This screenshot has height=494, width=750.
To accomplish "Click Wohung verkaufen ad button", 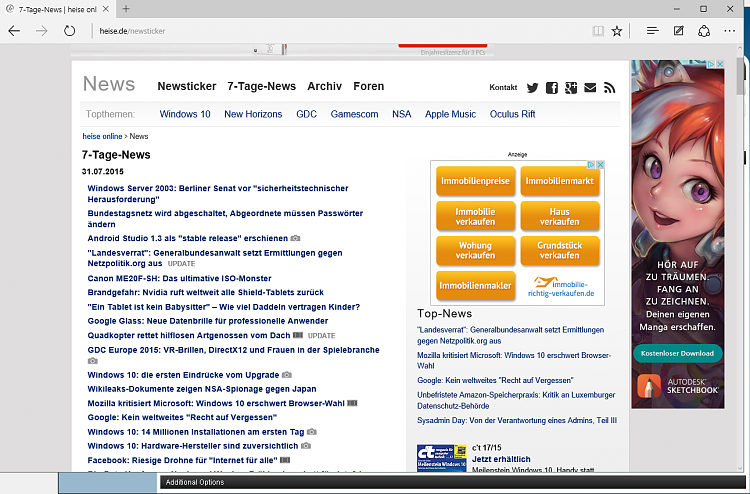I will [475, 251].
